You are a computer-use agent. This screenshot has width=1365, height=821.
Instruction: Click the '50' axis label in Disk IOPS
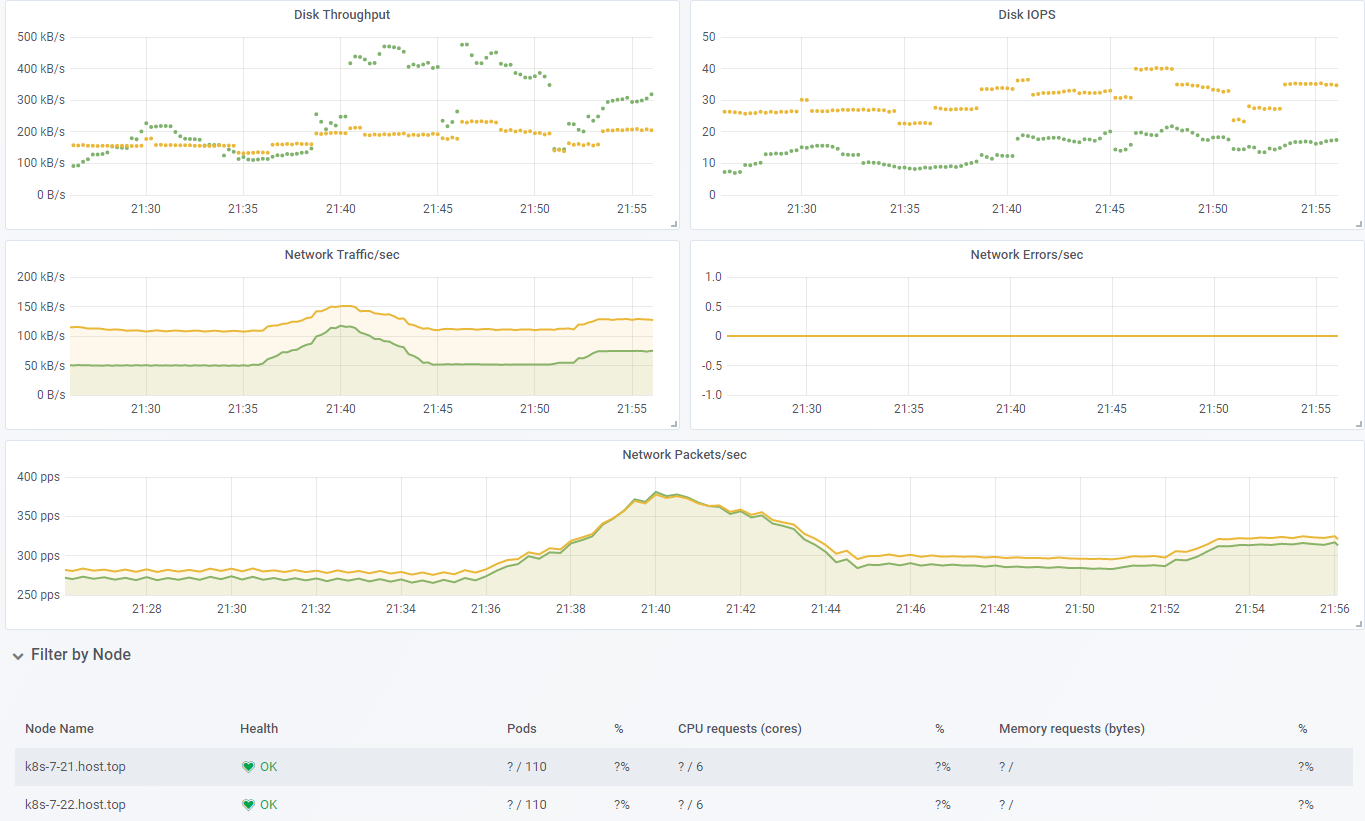tap(709, 38)
